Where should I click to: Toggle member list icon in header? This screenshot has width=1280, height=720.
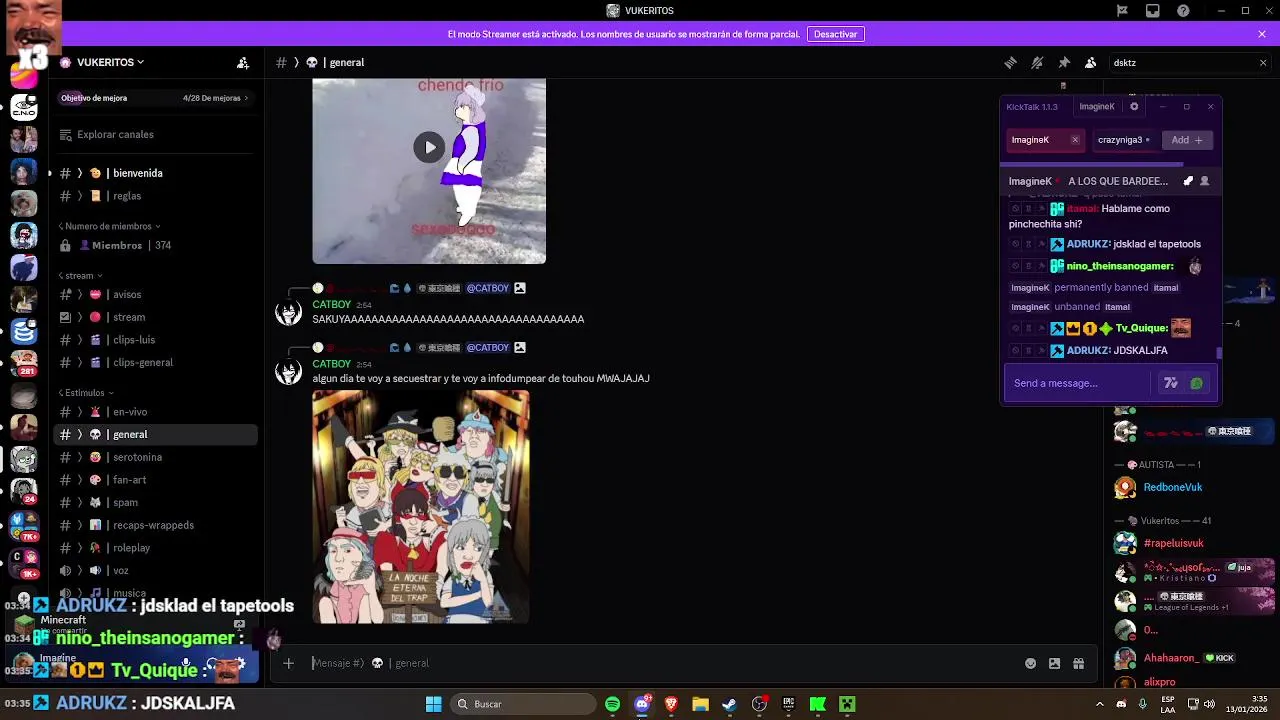point(1091,62)
